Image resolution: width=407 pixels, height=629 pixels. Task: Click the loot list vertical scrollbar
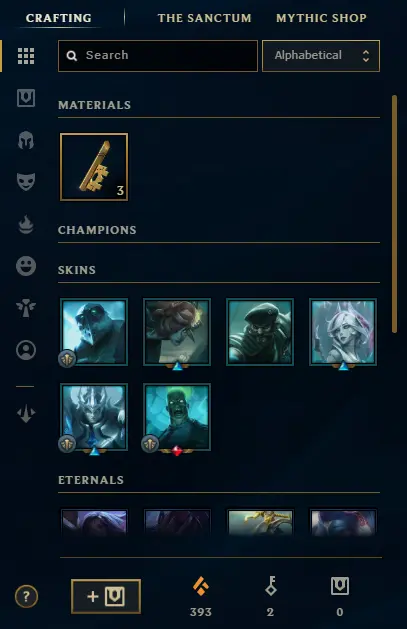pyautogui.click(x=395, y=214)
